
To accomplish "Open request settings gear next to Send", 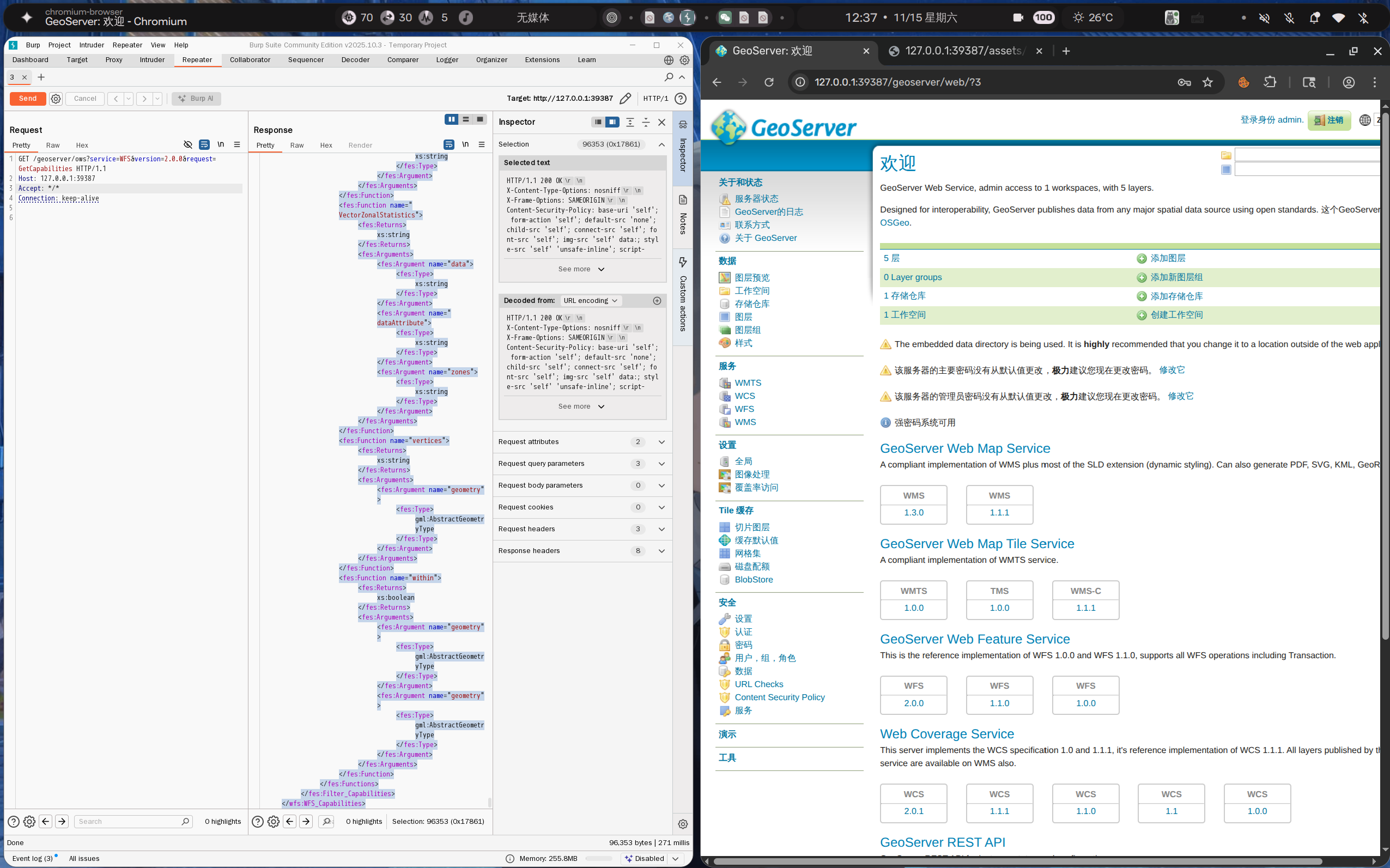I will (56, 99).
